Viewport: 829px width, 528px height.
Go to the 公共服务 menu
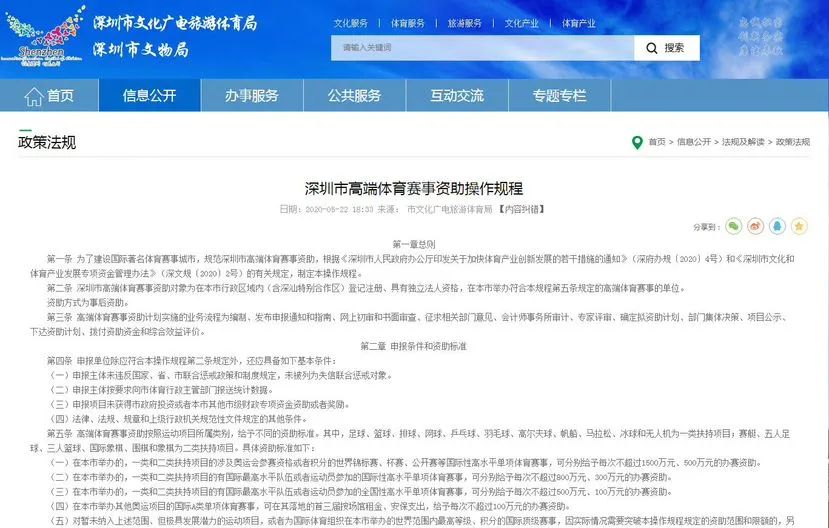click(354, 96)
